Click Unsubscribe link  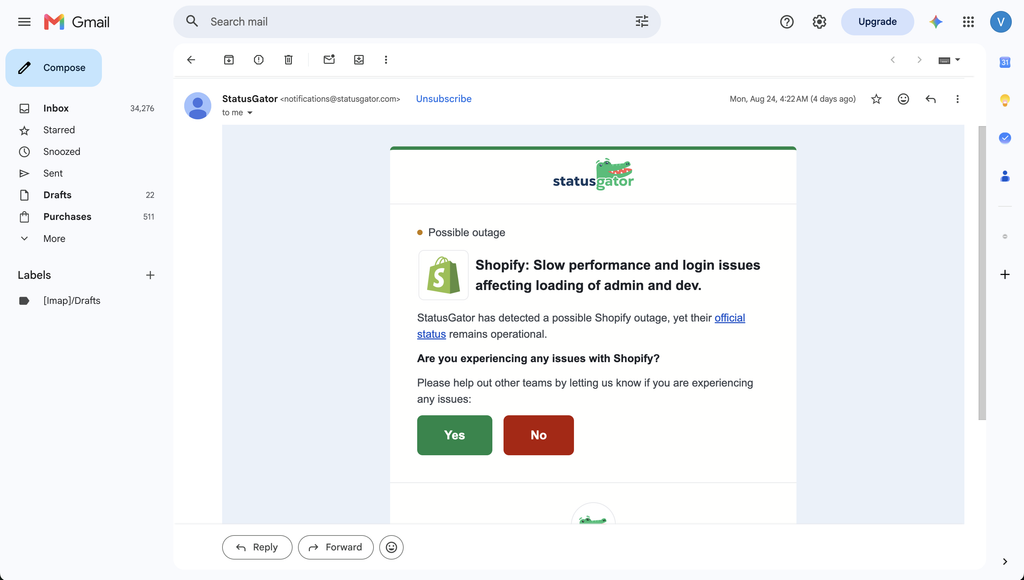(x=443, y=99)
